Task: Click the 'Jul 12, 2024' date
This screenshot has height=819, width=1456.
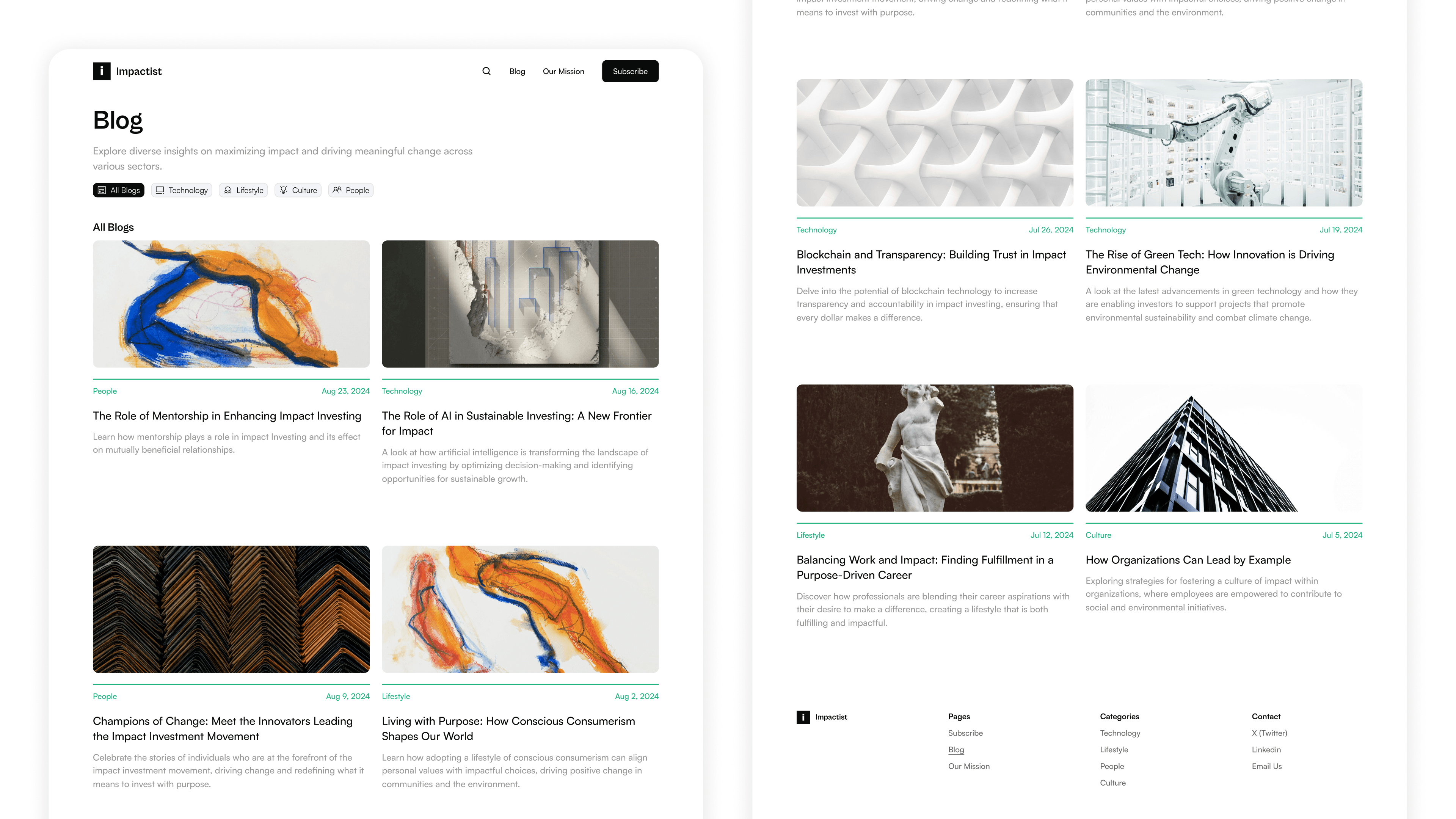Action: 1051,535
